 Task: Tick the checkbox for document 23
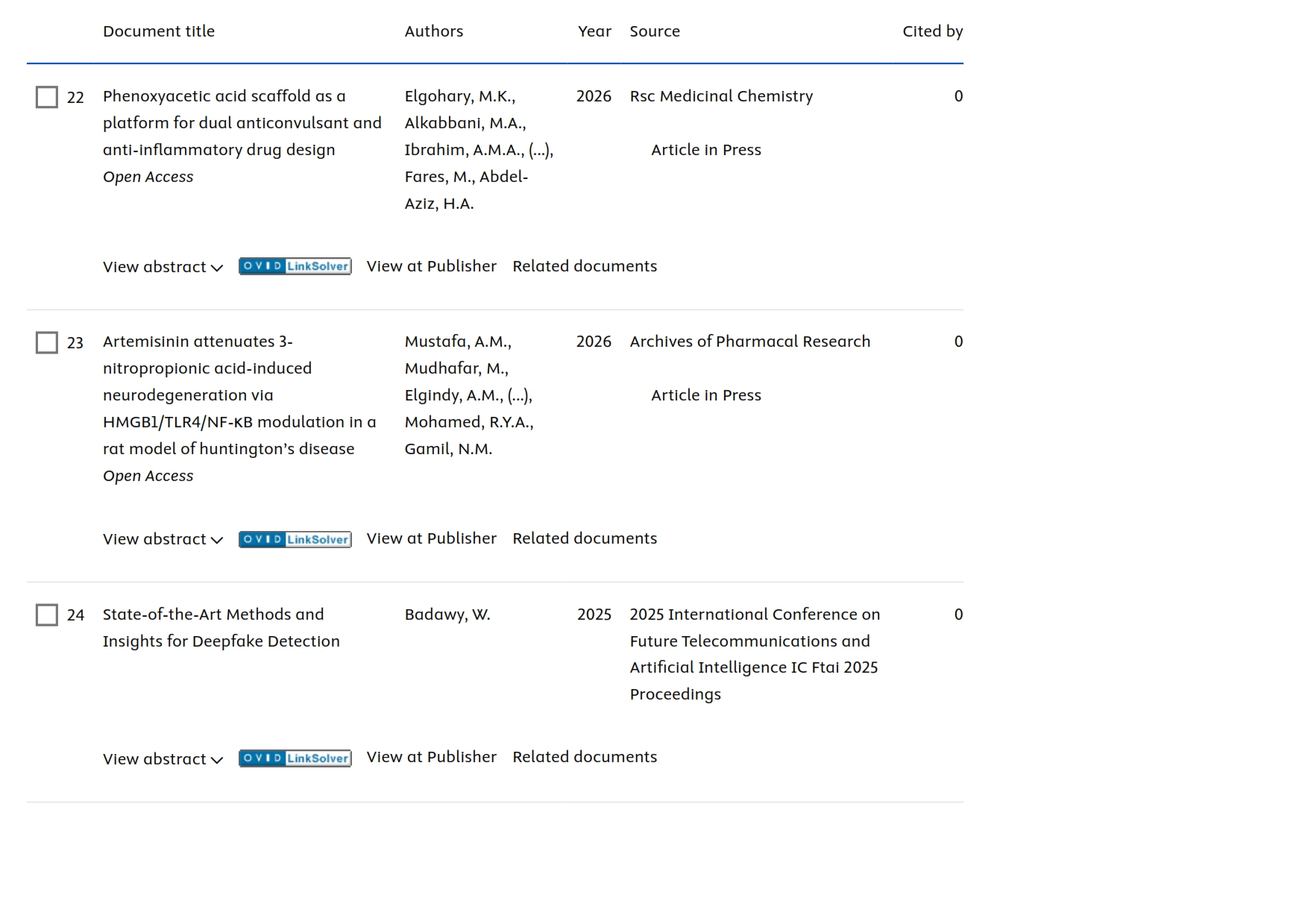pos(47,343)
